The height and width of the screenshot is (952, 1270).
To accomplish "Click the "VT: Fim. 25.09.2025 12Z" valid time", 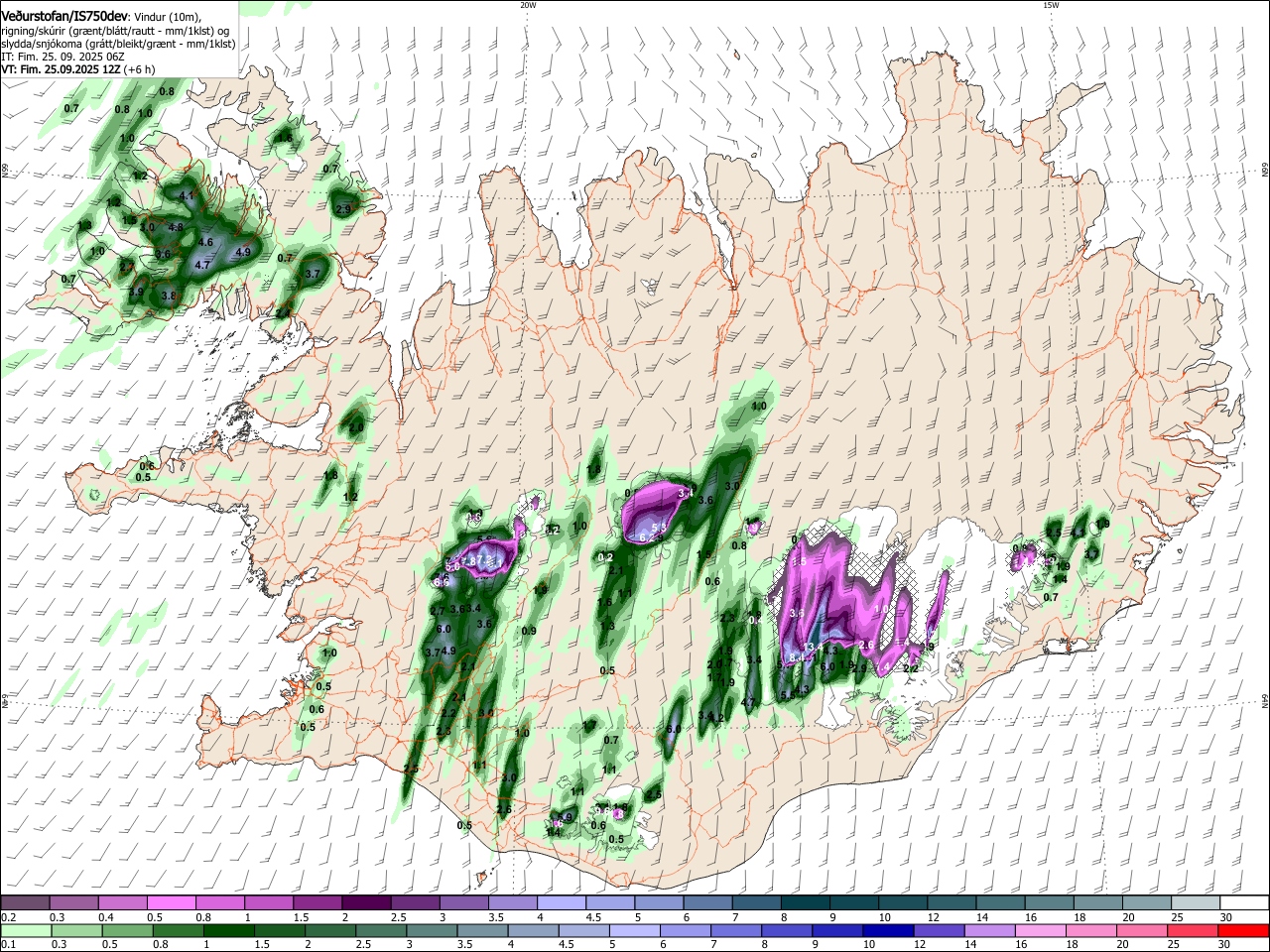I will (60, 70).
